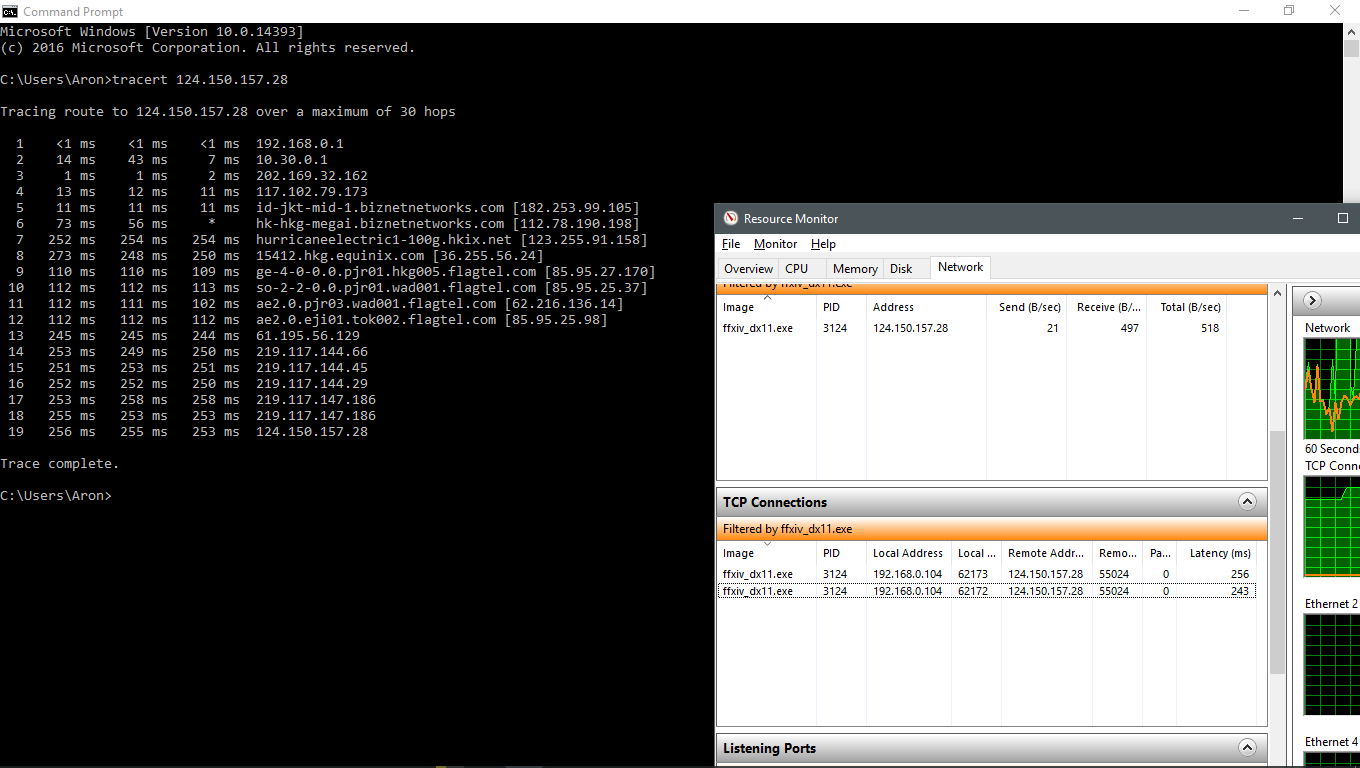Sort network activity by Address column

click(926, 307)
